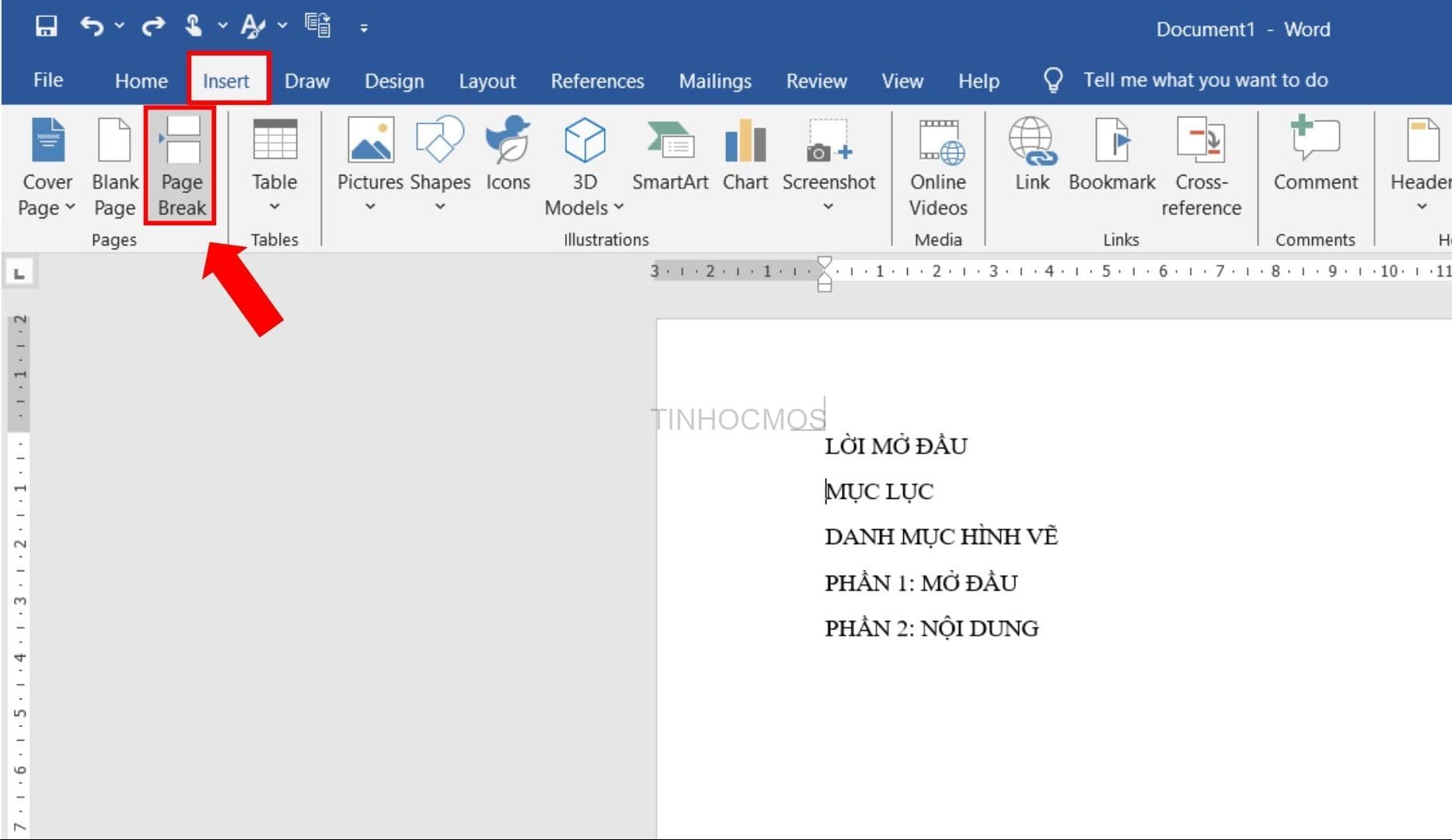
Task: Open the Cover Page gallery
Action: [47, 167]
